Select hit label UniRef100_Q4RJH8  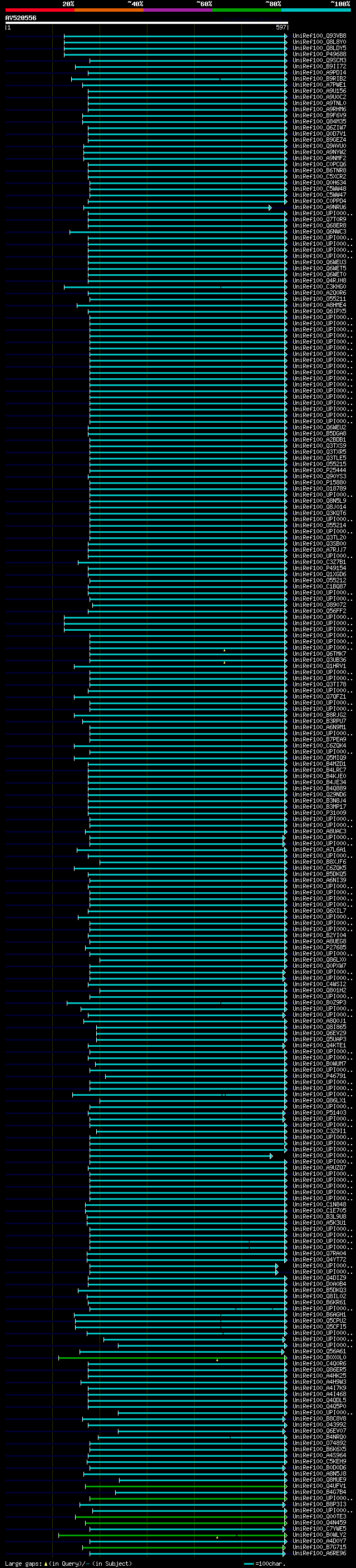click(x=319, y=280)
